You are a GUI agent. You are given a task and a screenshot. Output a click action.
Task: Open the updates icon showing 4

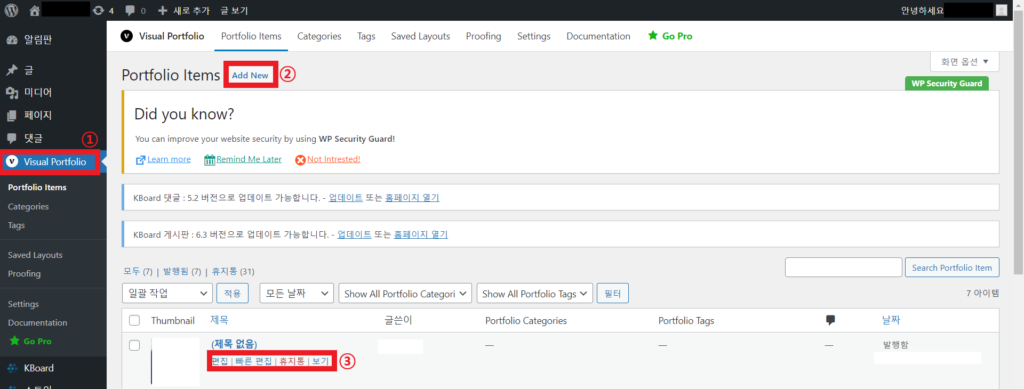pos(98,10)
